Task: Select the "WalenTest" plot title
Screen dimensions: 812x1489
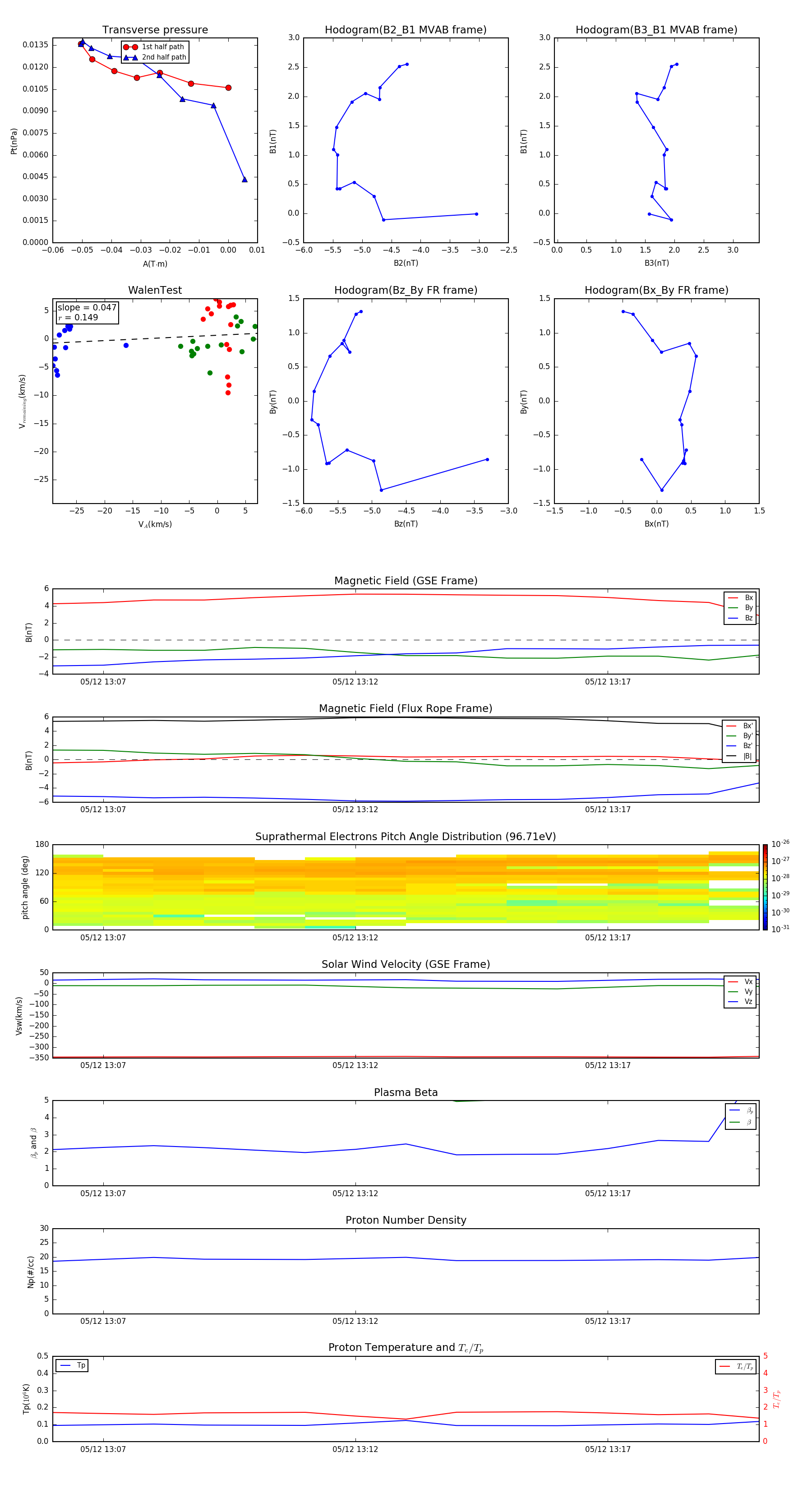Action: (155, 290)
